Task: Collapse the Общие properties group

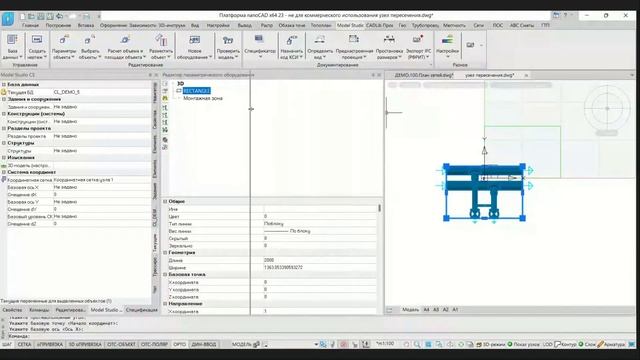Action: point(165,201)
